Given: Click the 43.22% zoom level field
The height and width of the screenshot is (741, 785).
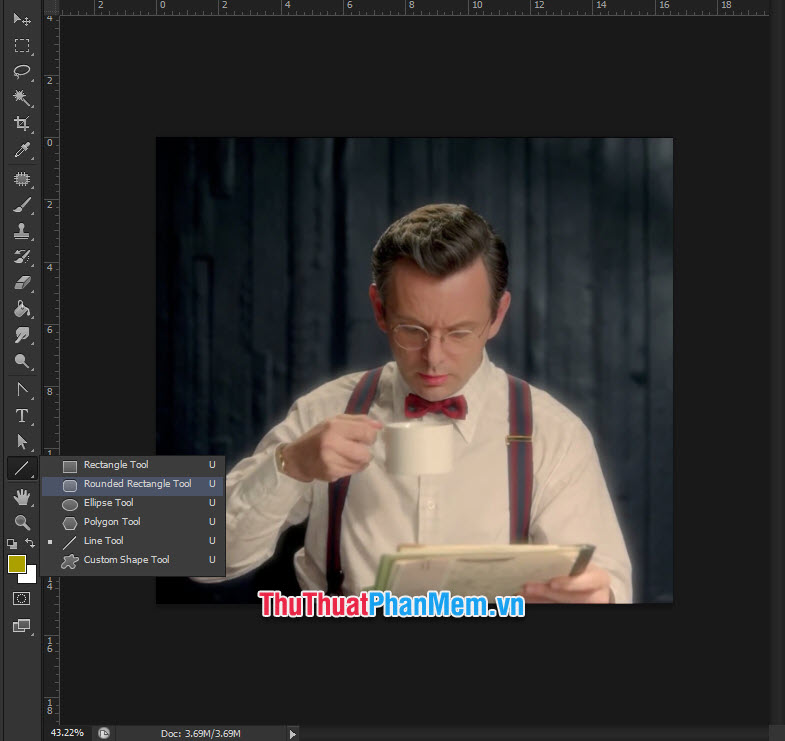Looking at the screenshot, I should (67, 732).
